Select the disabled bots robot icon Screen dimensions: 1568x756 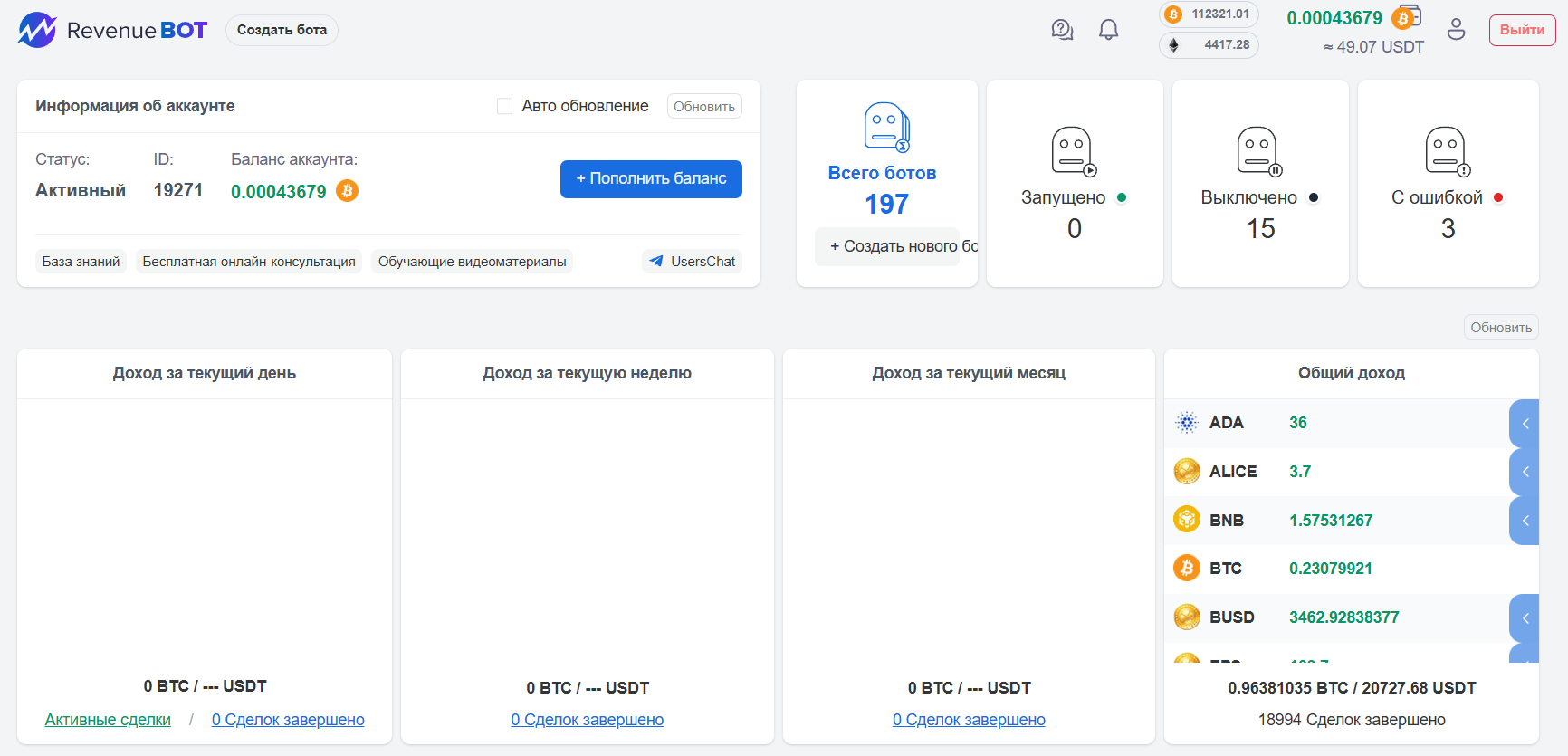pyautogui.click(x=1259, y=151)
